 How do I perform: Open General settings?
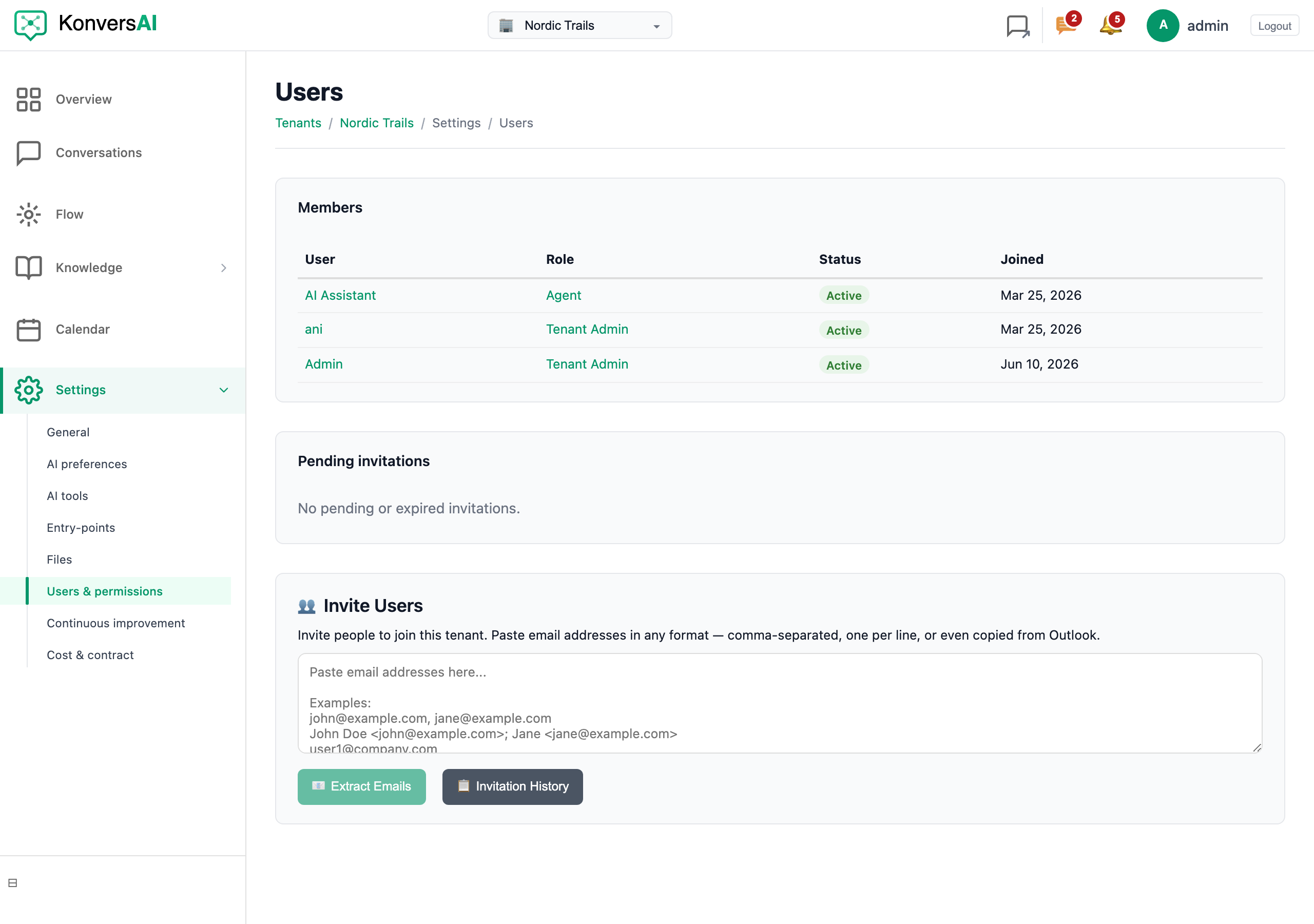tap(68, 432)
